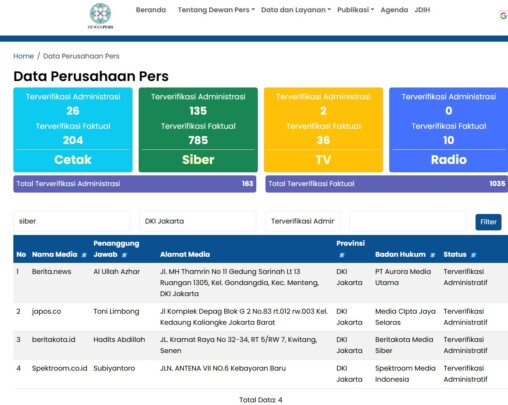Click the Alamat Media column header
The width and height of the screenshot is (508, 405).
[185, 254]
